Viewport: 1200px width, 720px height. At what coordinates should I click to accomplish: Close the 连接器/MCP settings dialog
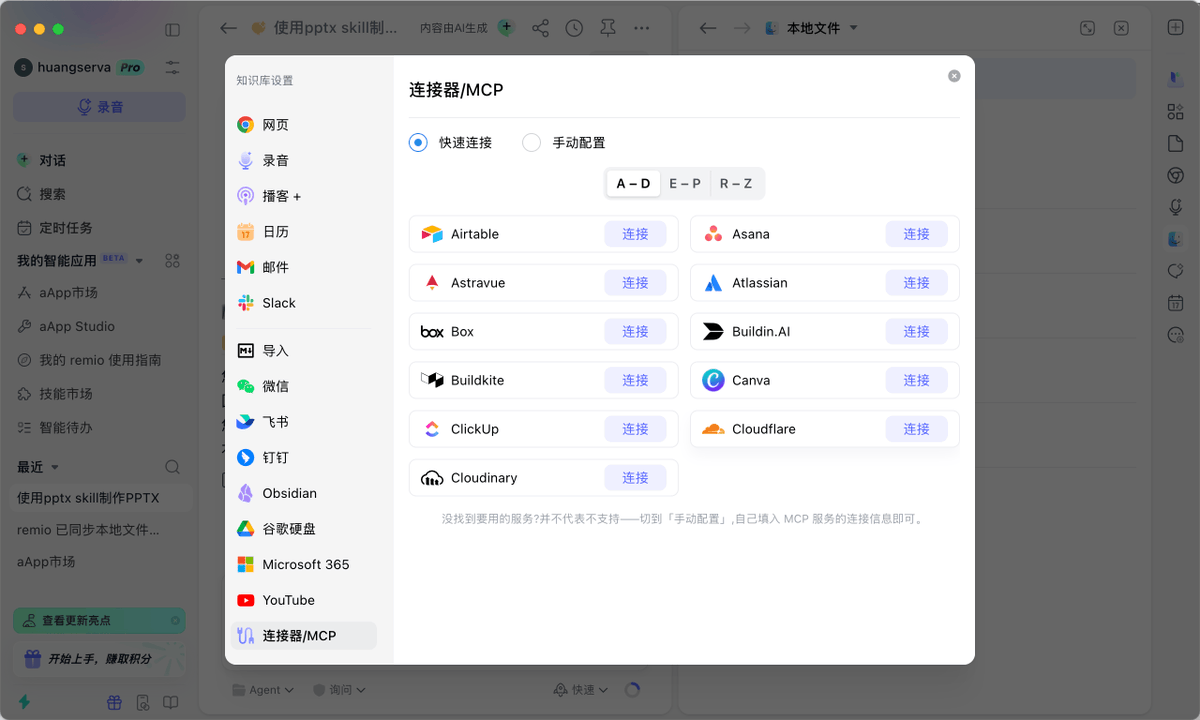(x=954, y=76)
